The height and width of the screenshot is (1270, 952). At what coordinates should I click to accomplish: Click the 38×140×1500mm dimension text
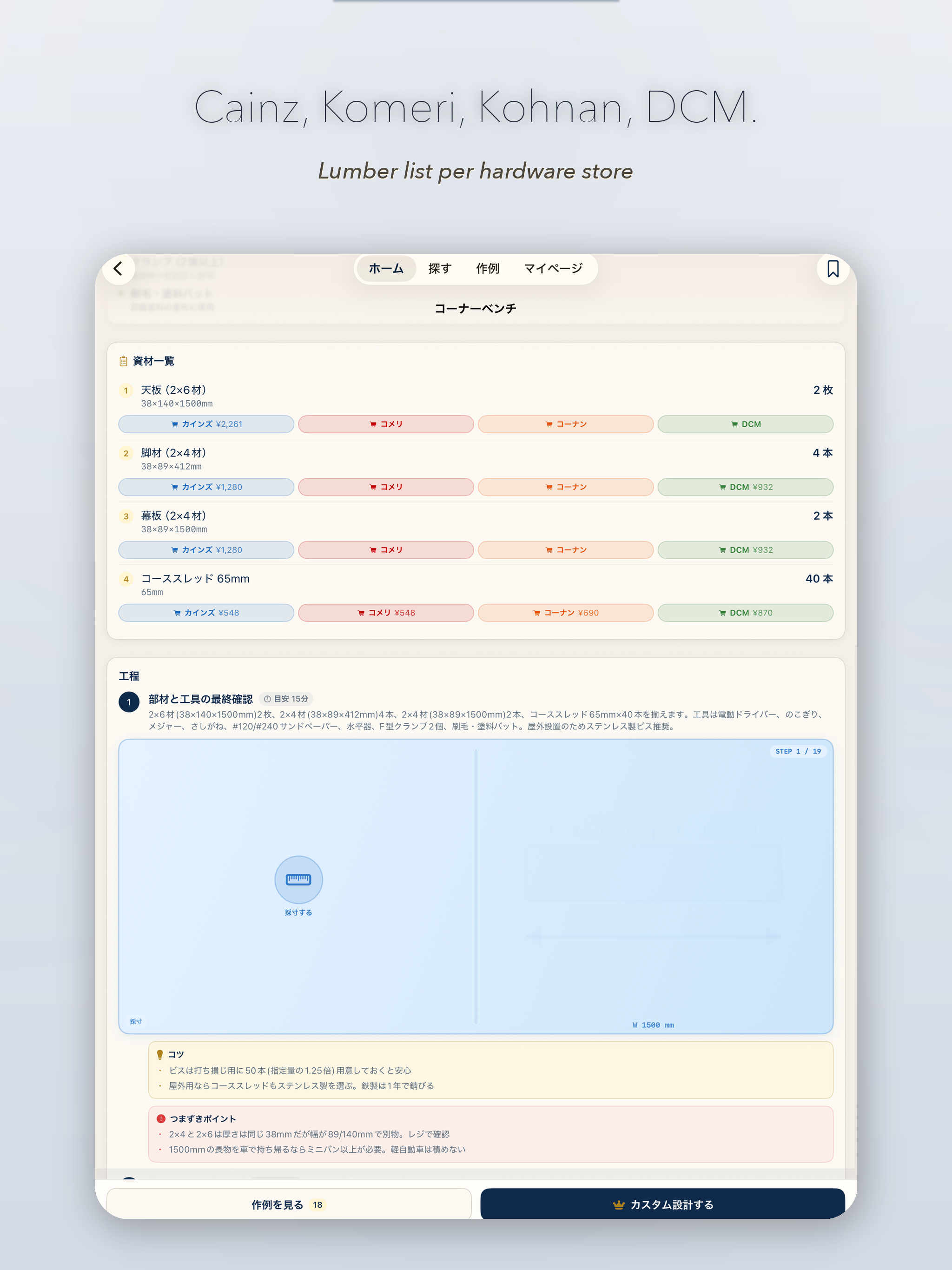[x=177, y=403]
